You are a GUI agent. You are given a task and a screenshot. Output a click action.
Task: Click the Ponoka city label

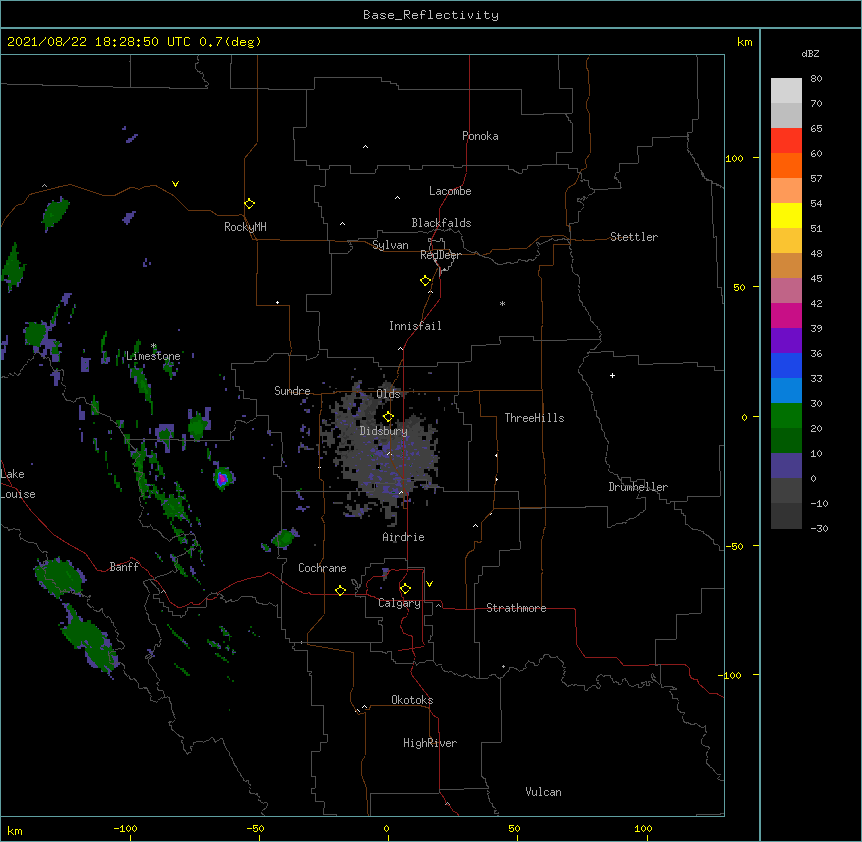pyautogui.click(x=480, y=136)
